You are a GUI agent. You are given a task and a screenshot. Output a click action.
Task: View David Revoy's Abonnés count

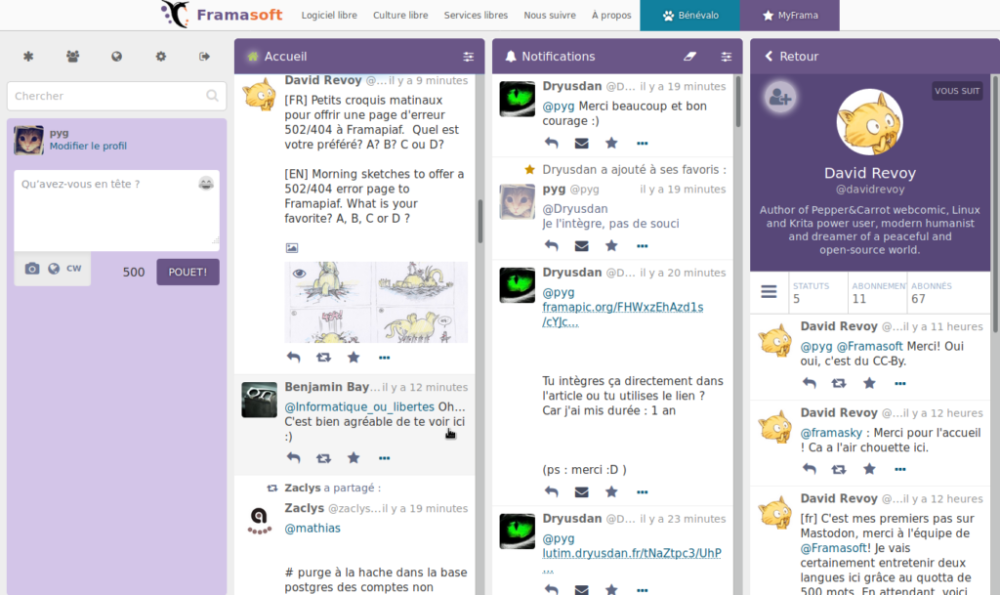click(931, 293)
